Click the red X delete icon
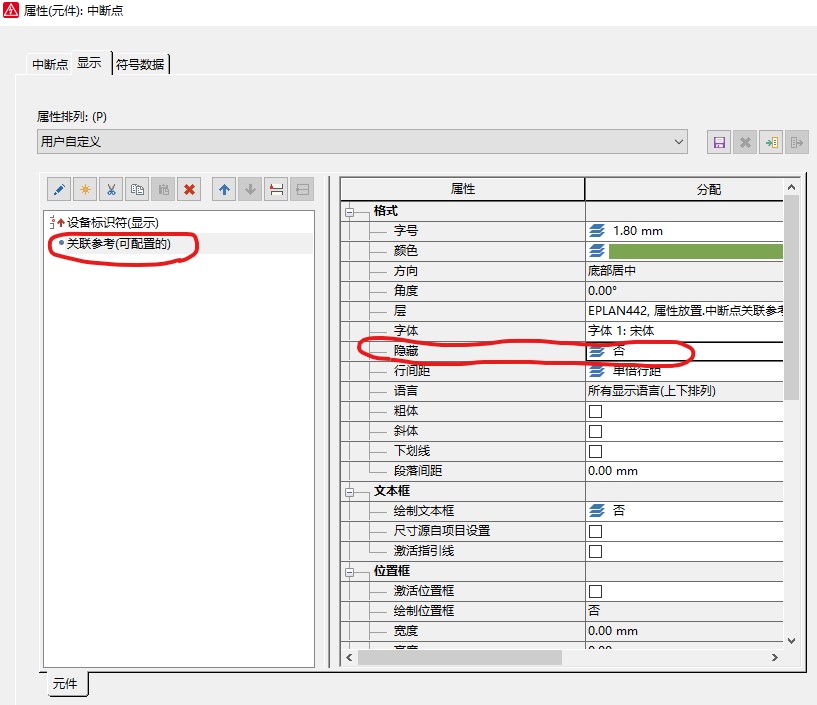 [x=190, y=189]
